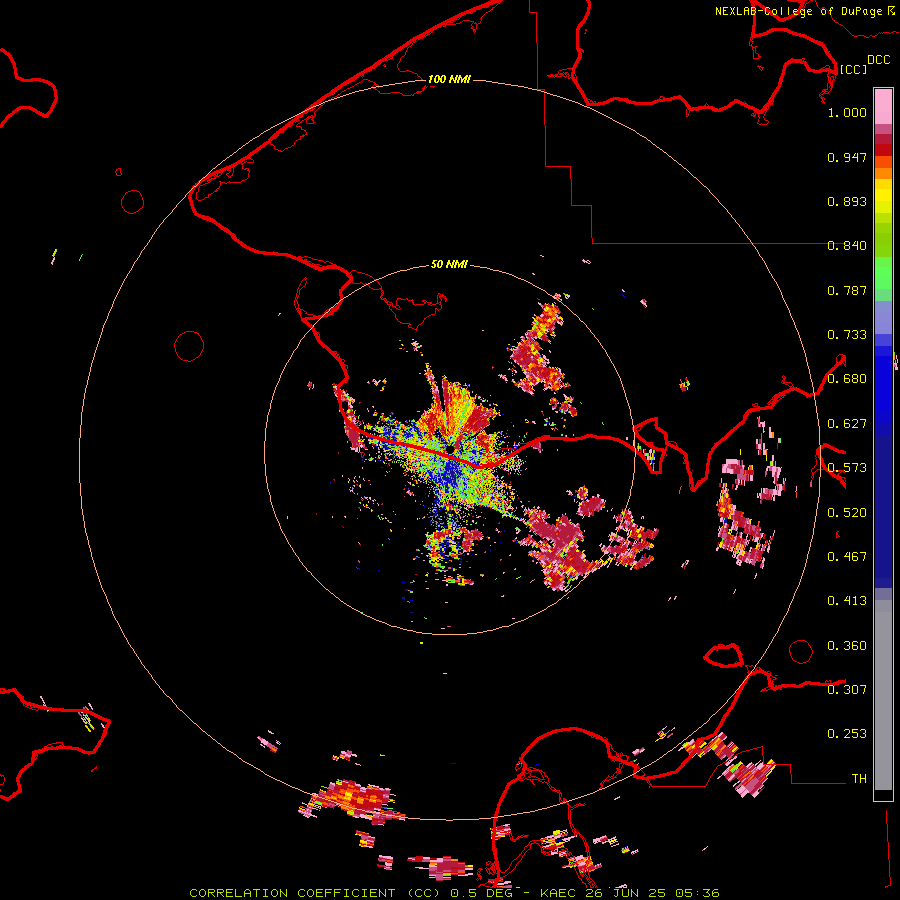900x900 pixels.
Task: Click the 100 NMI range ring label
Action: click(x=449, y=79)
